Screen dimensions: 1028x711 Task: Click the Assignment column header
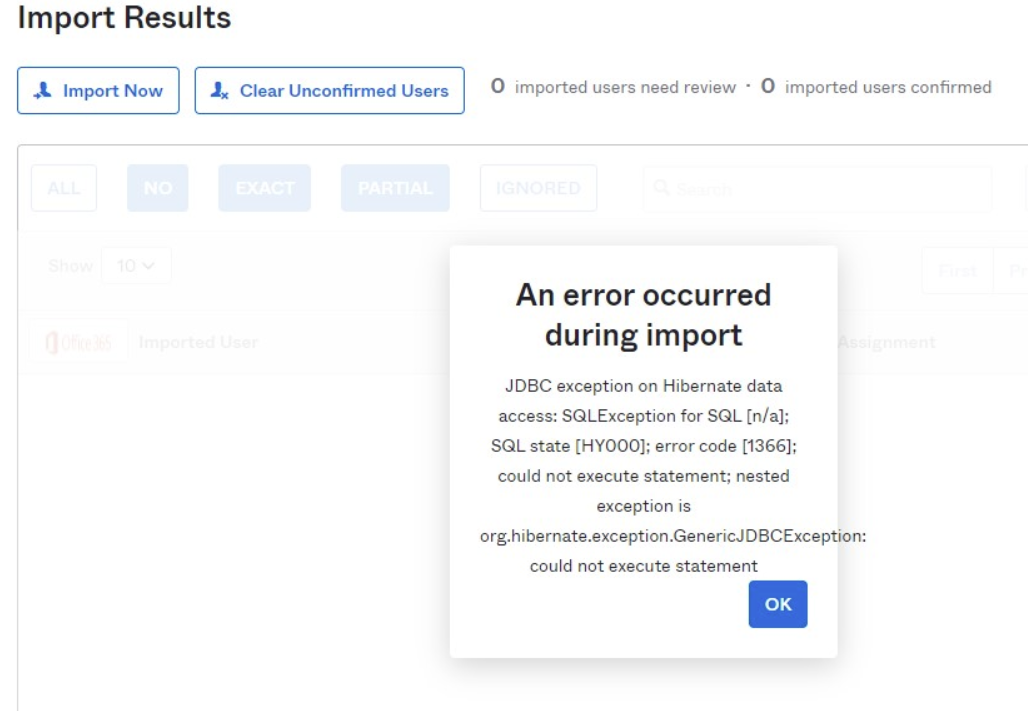(x=886, y=342)
